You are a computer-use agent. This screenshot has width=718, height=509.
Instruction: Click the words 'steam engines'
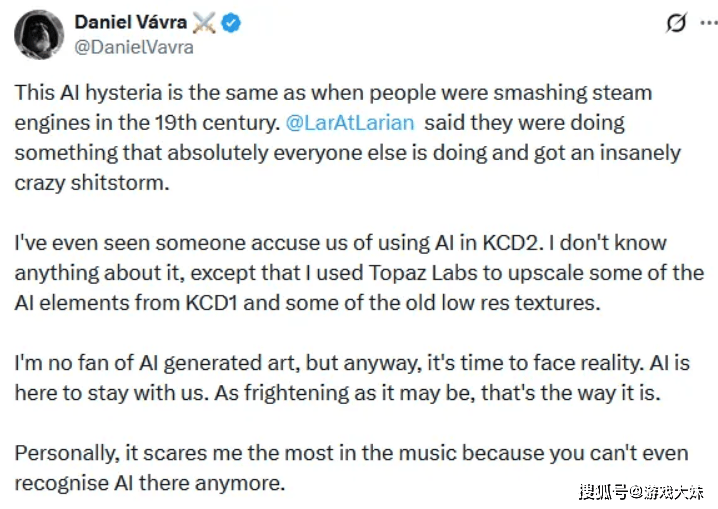pos(598,93)
